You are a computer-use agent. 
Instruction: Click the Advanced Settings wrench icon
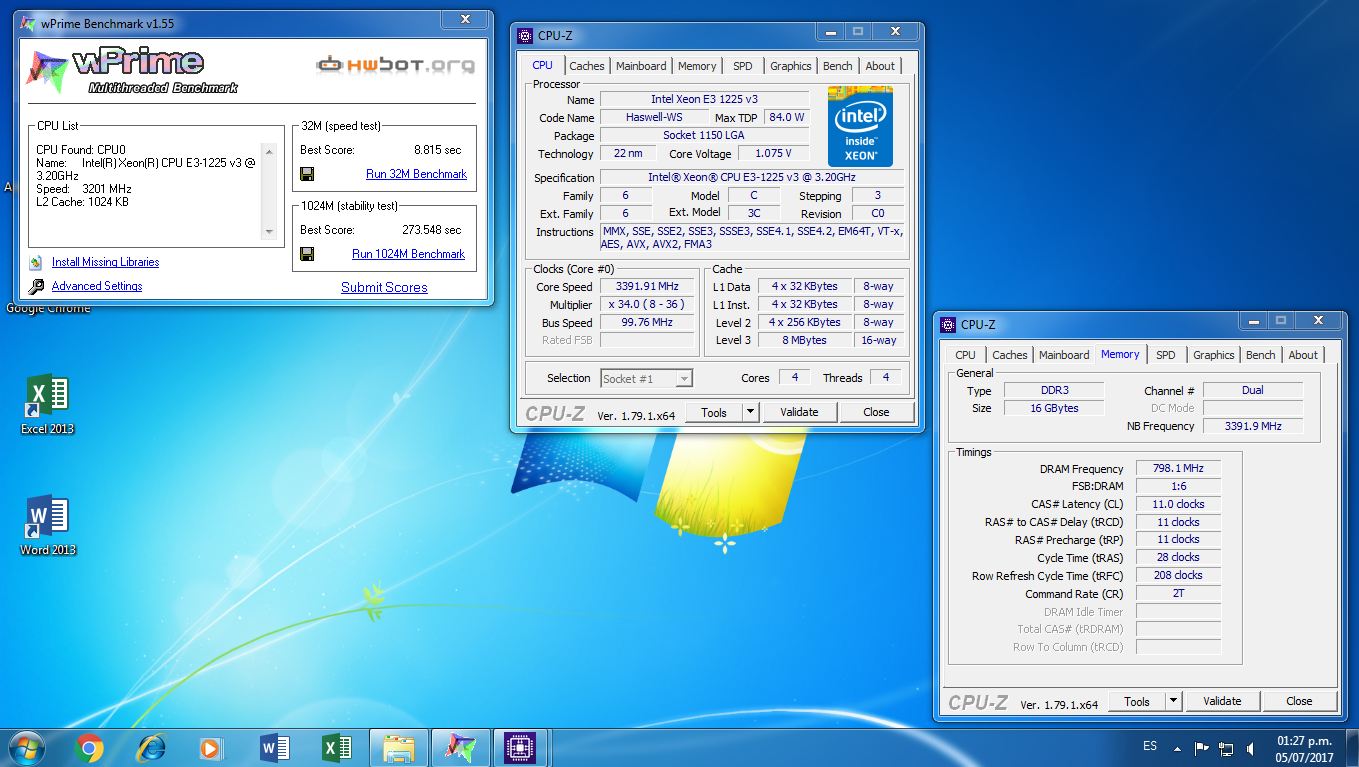coord(37,286)
